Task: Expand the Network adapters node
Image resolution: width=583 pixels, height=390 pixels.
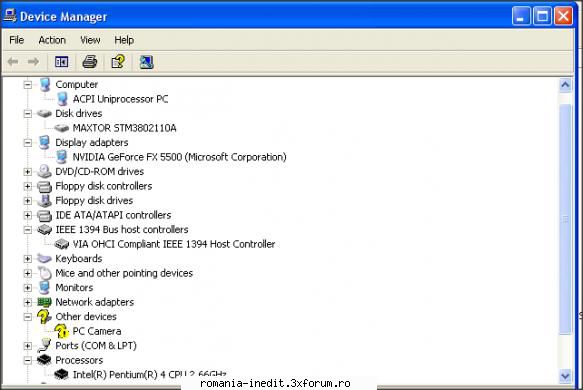Action: (28, 302)
